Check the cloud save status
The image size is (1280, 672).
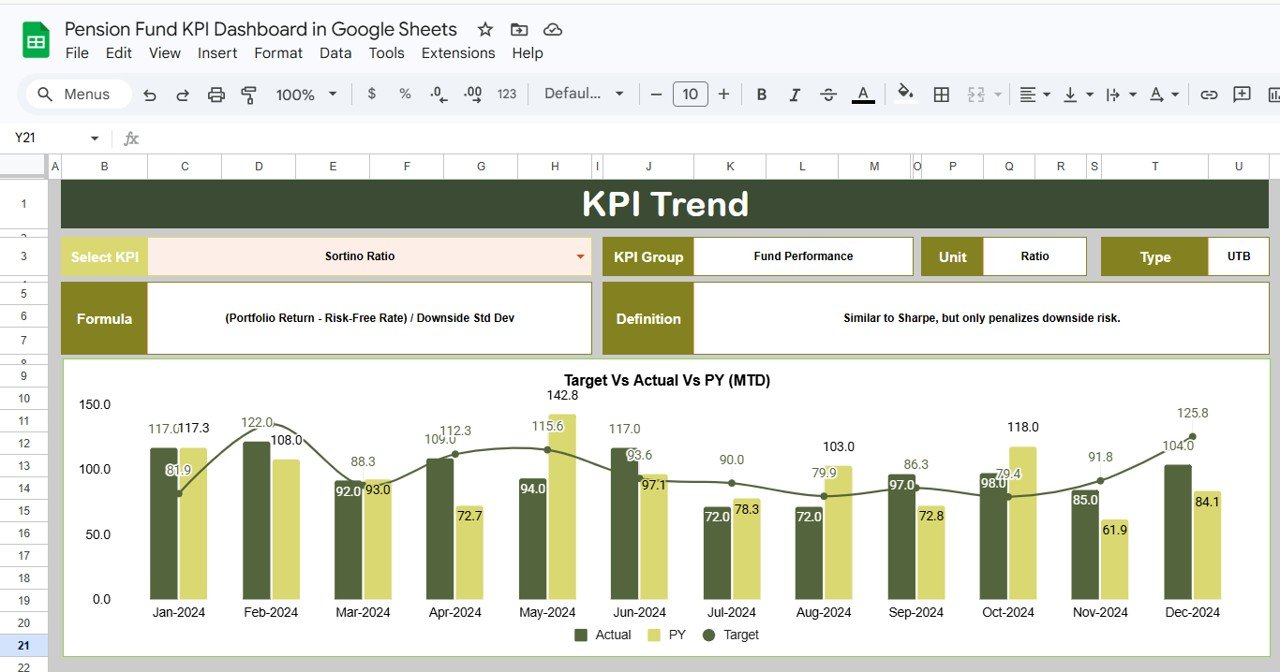coord(552,29)
